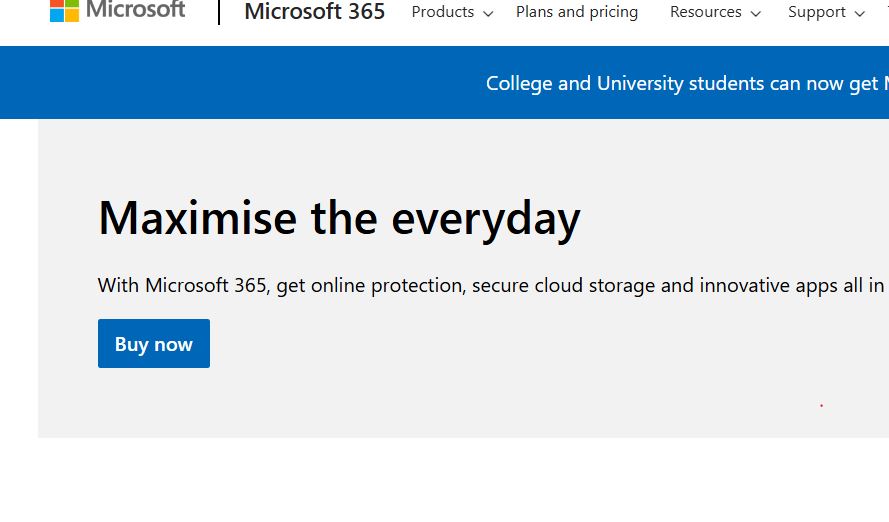
Task: Click the description starting 'With Microsoft 365'
Action: point(490,285)
